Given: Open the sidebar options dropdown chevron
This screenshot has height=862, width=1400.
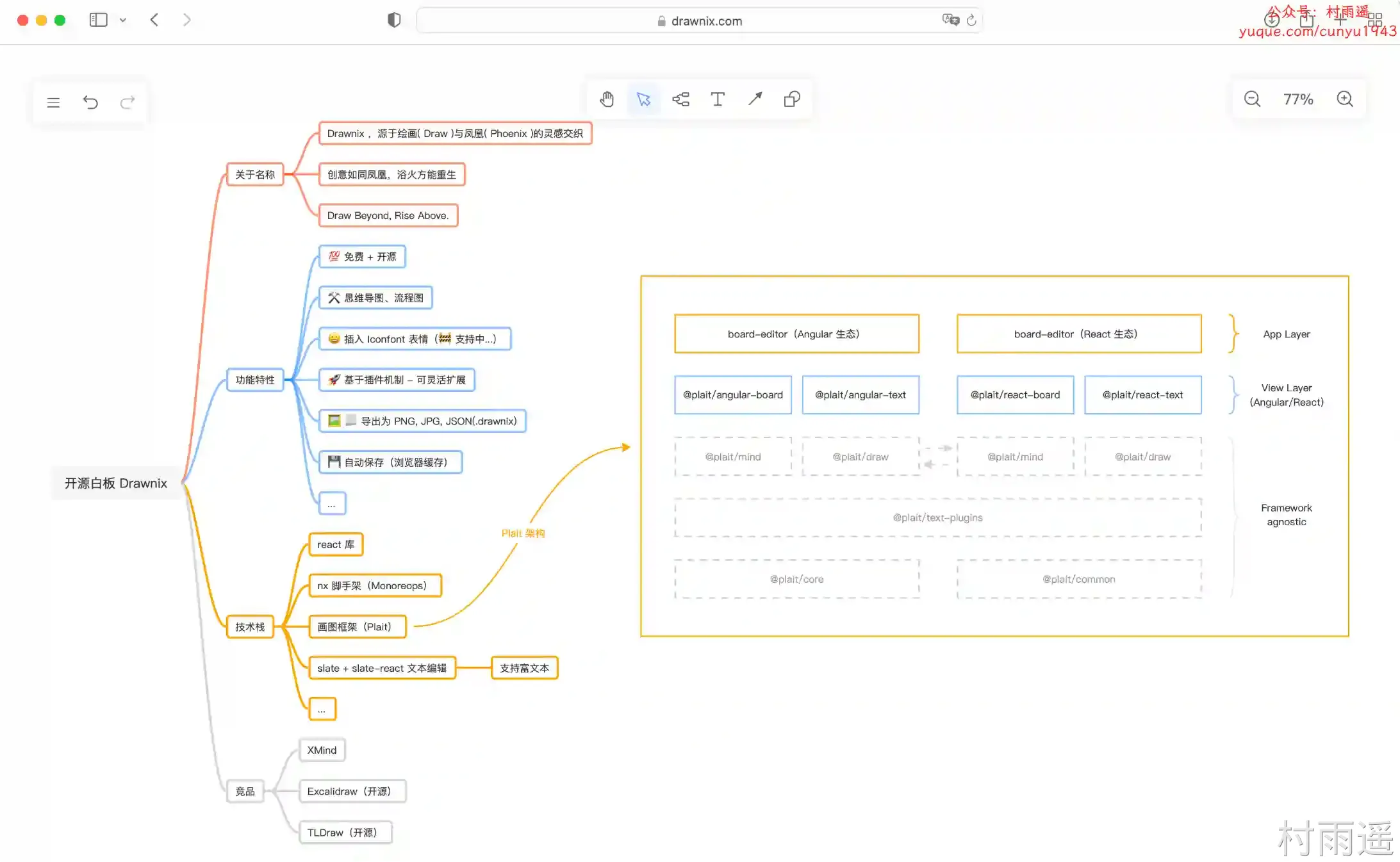Looking at the screenshot, I should pos(122,20).
